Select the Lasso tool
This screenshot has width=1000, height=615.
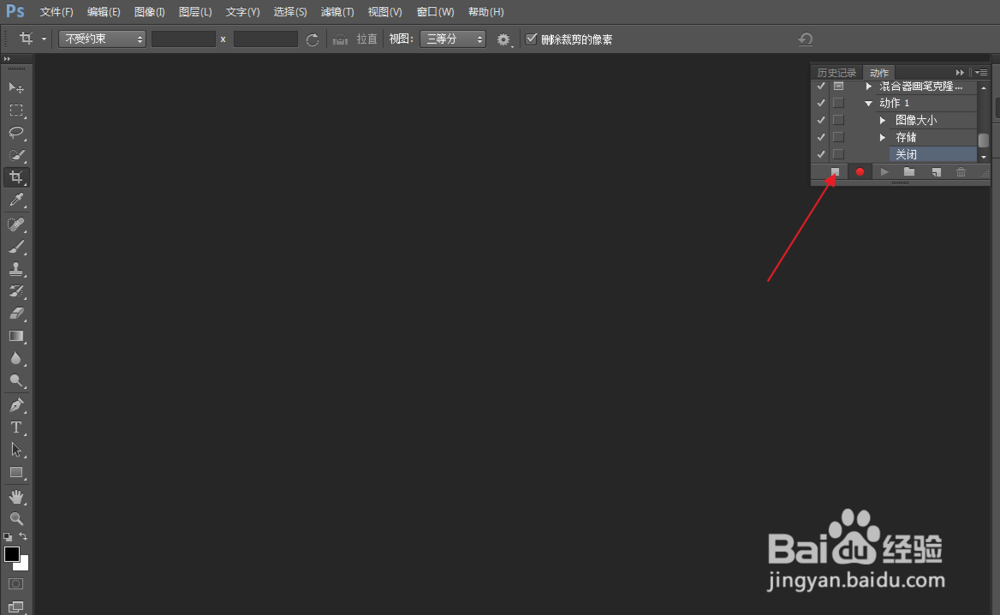pos(17,133)
